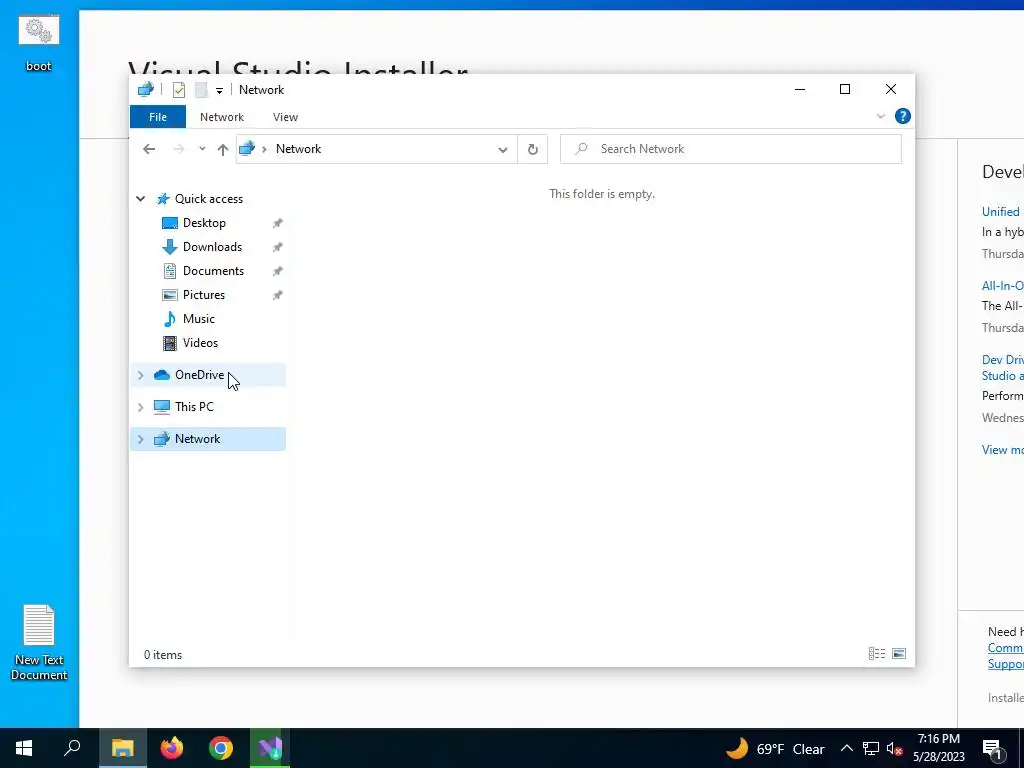
Task: Open the Windows Start menu
Action: pos(24,748)
